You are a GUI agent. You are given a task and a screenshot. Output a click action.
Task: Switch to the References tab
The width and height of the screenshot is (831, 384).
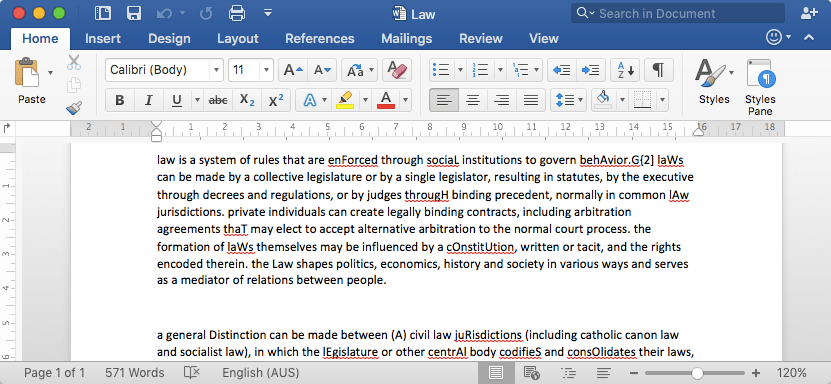tap(320, 39)
